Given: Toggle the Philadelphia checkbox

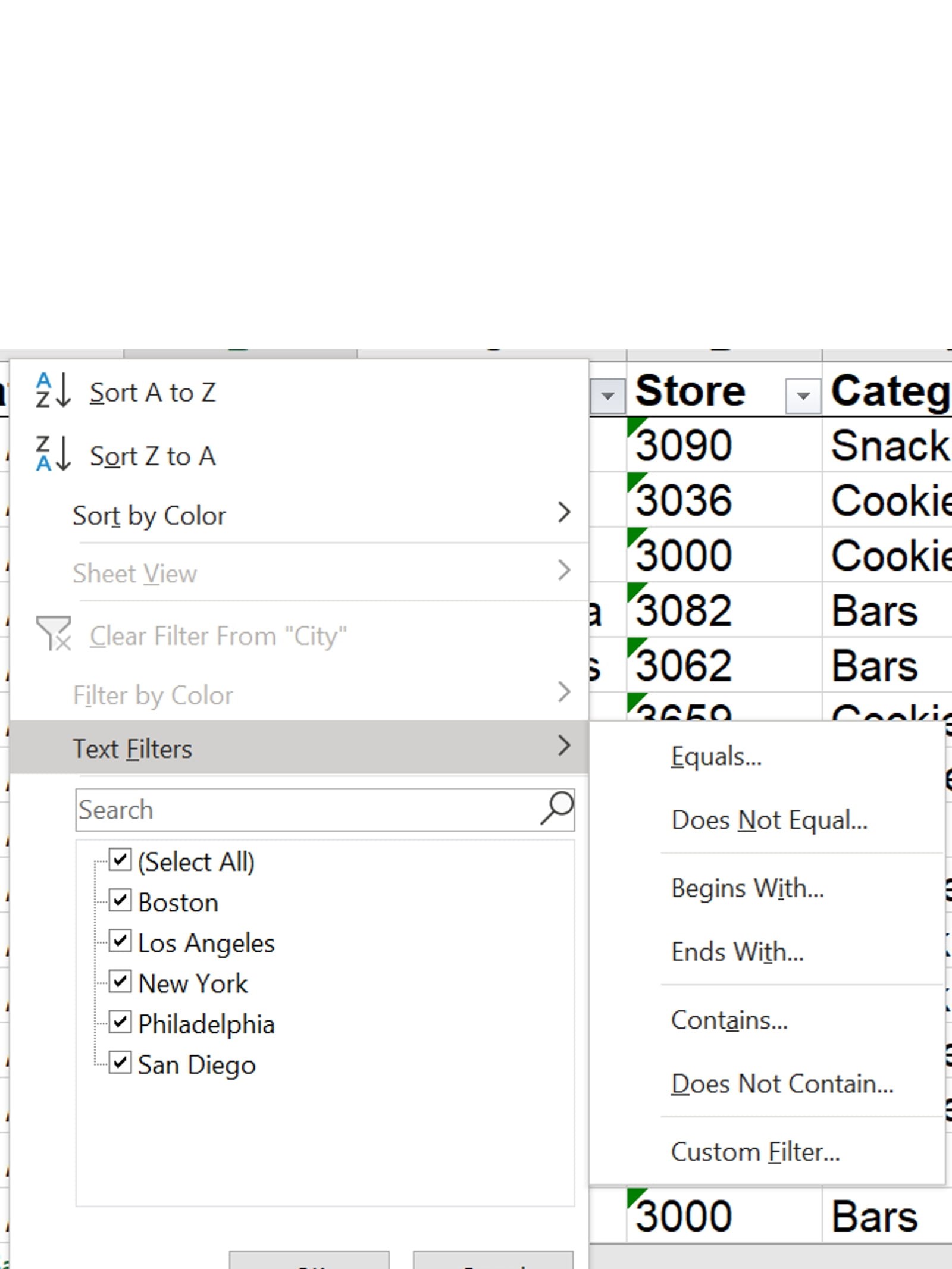Looking at the screenshot, I should pyautogui.click(x=120, y=1022).
